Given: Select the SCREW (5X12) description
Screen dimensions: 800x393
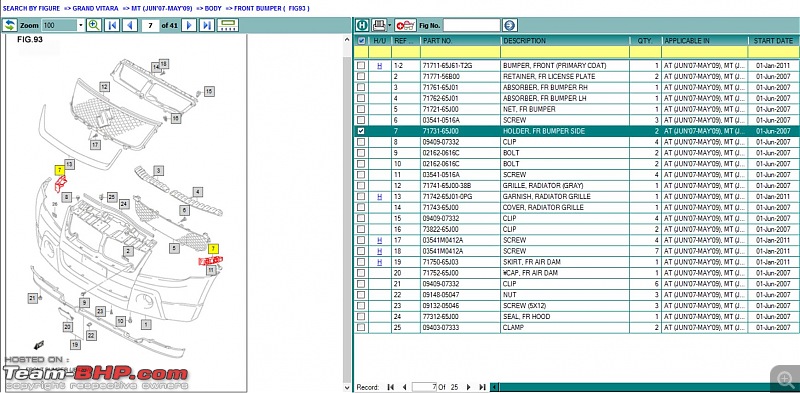Looking at the screenshot, I should click(x=524, y=306).
